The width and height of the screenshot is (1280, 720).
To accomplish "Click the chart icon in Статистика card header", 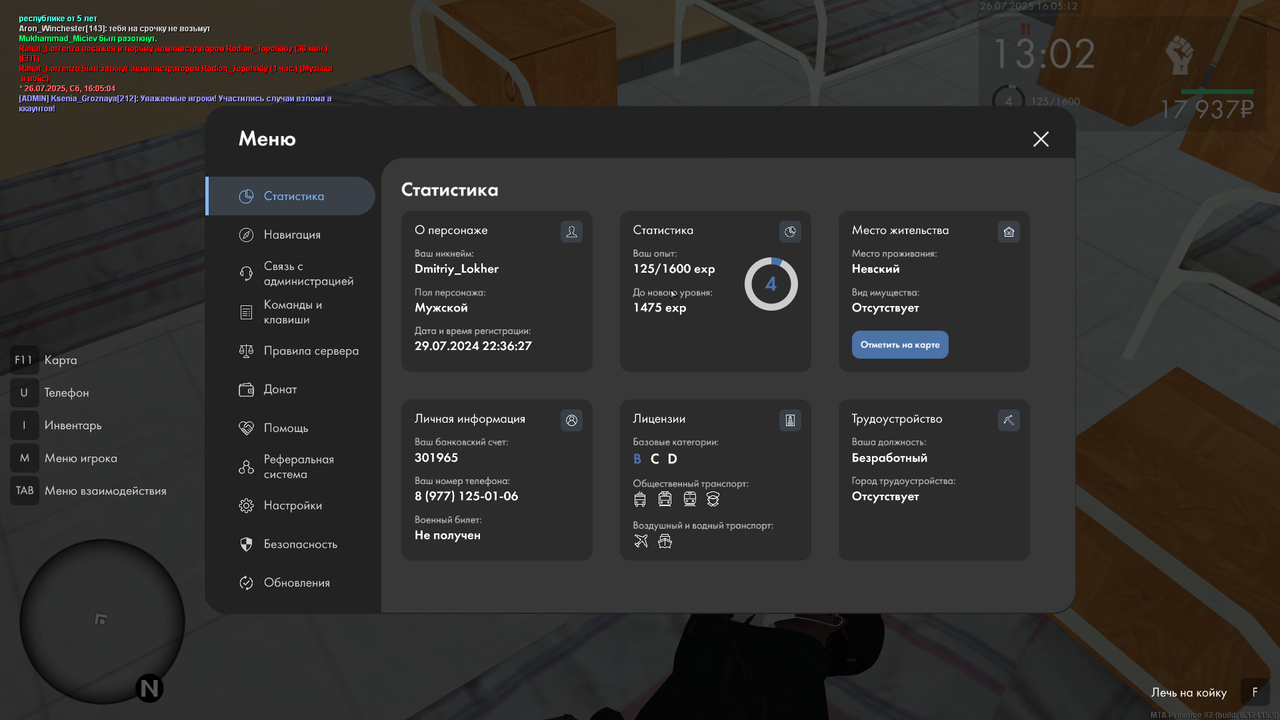I will 790,232.
